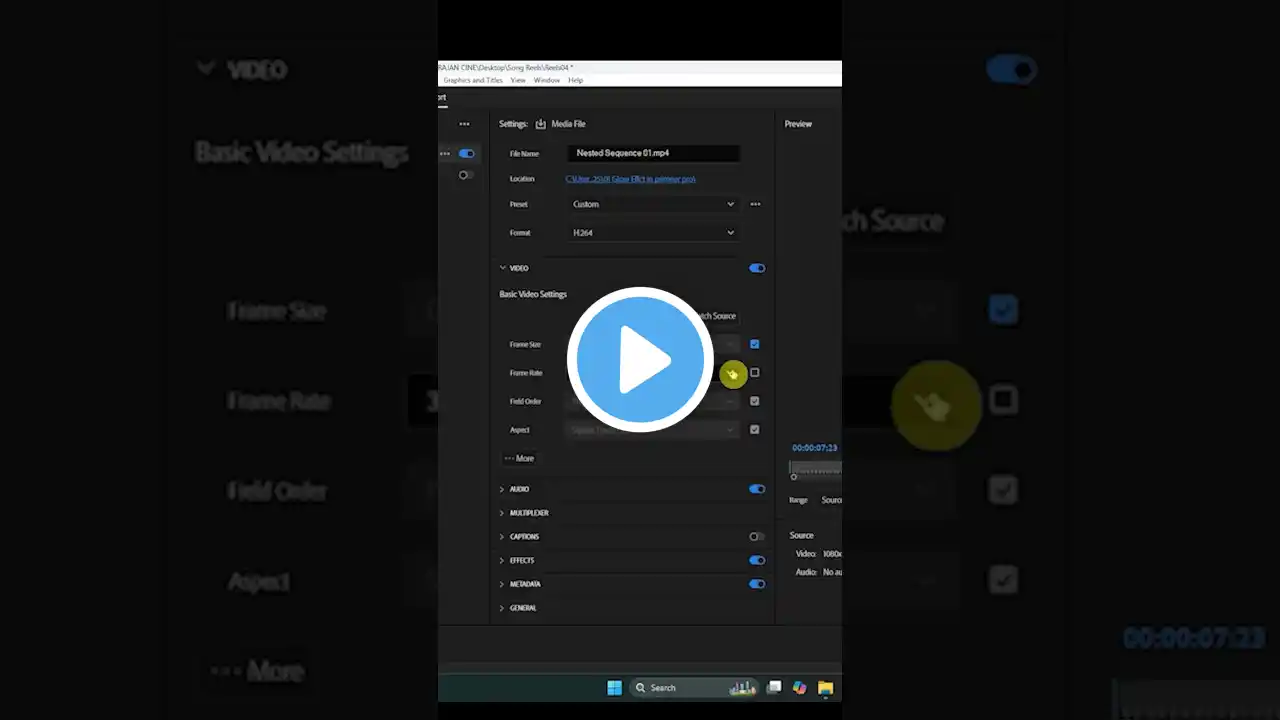1280x720 pixels.
Task: Uncheck the Field Order match source checkbox
Action: click(x=755, y=401)
